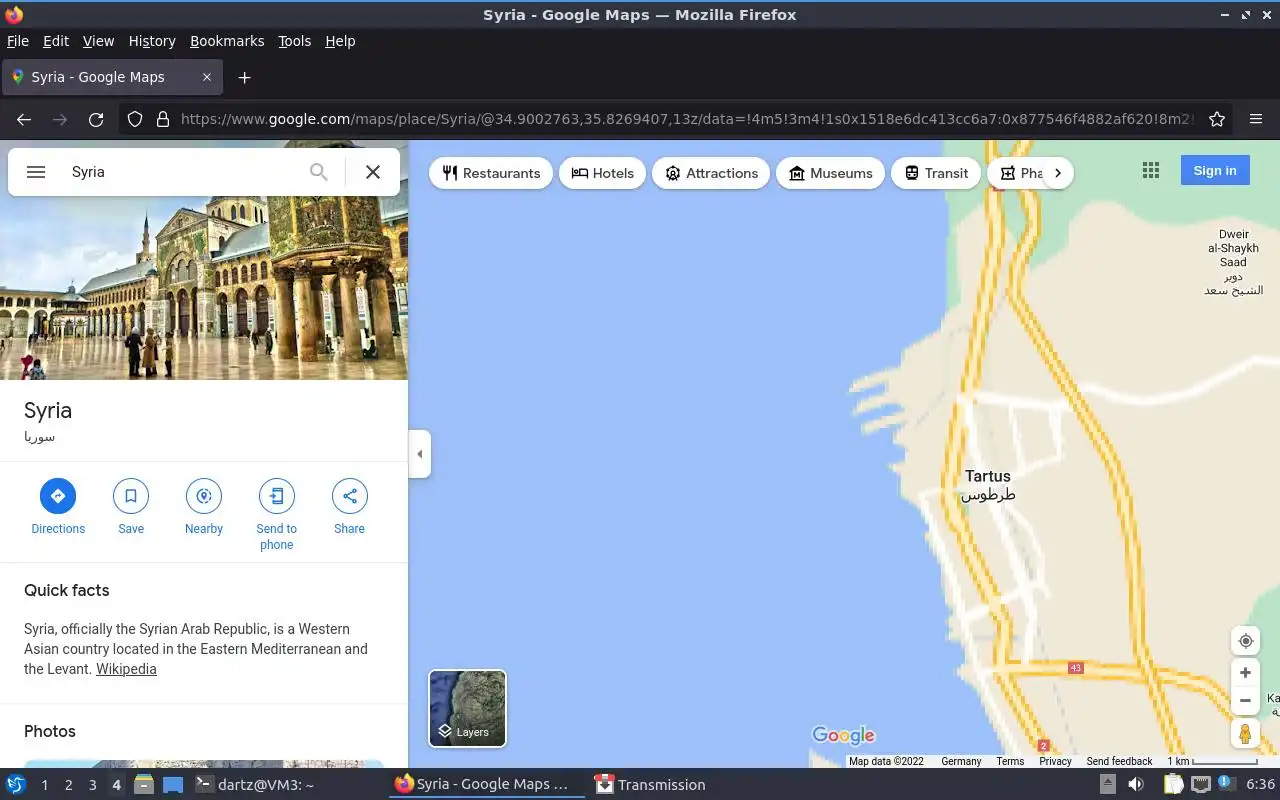Open Firefox Bookmarks menu

[x=227, y=41]
